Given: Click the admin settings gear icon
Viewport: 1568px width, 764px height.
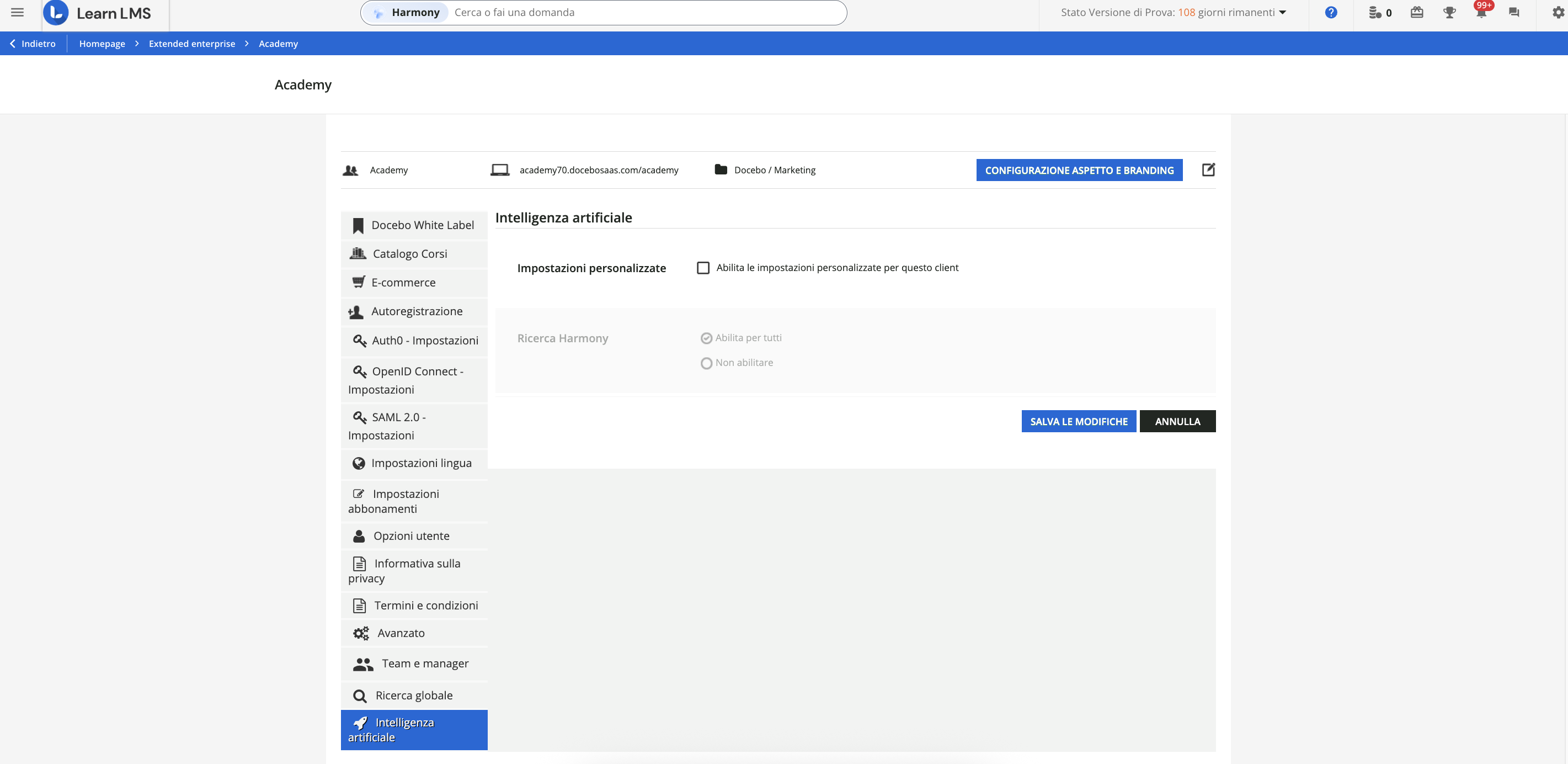Looking at the screenshot, I should pyautogui.click(x=1558, y=12).
